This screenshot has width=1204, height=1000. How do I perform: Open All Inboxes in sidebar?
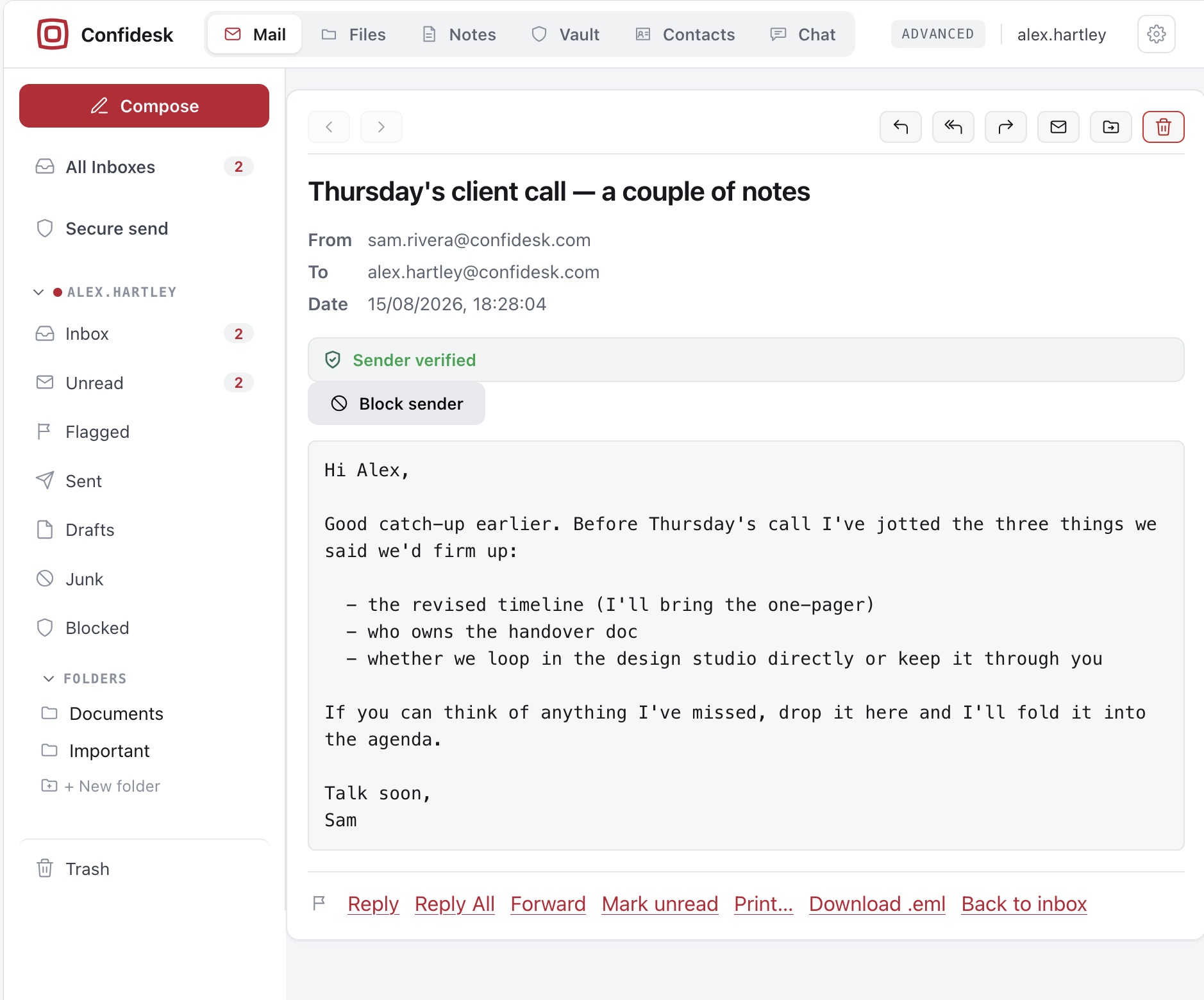pos(144,167)
